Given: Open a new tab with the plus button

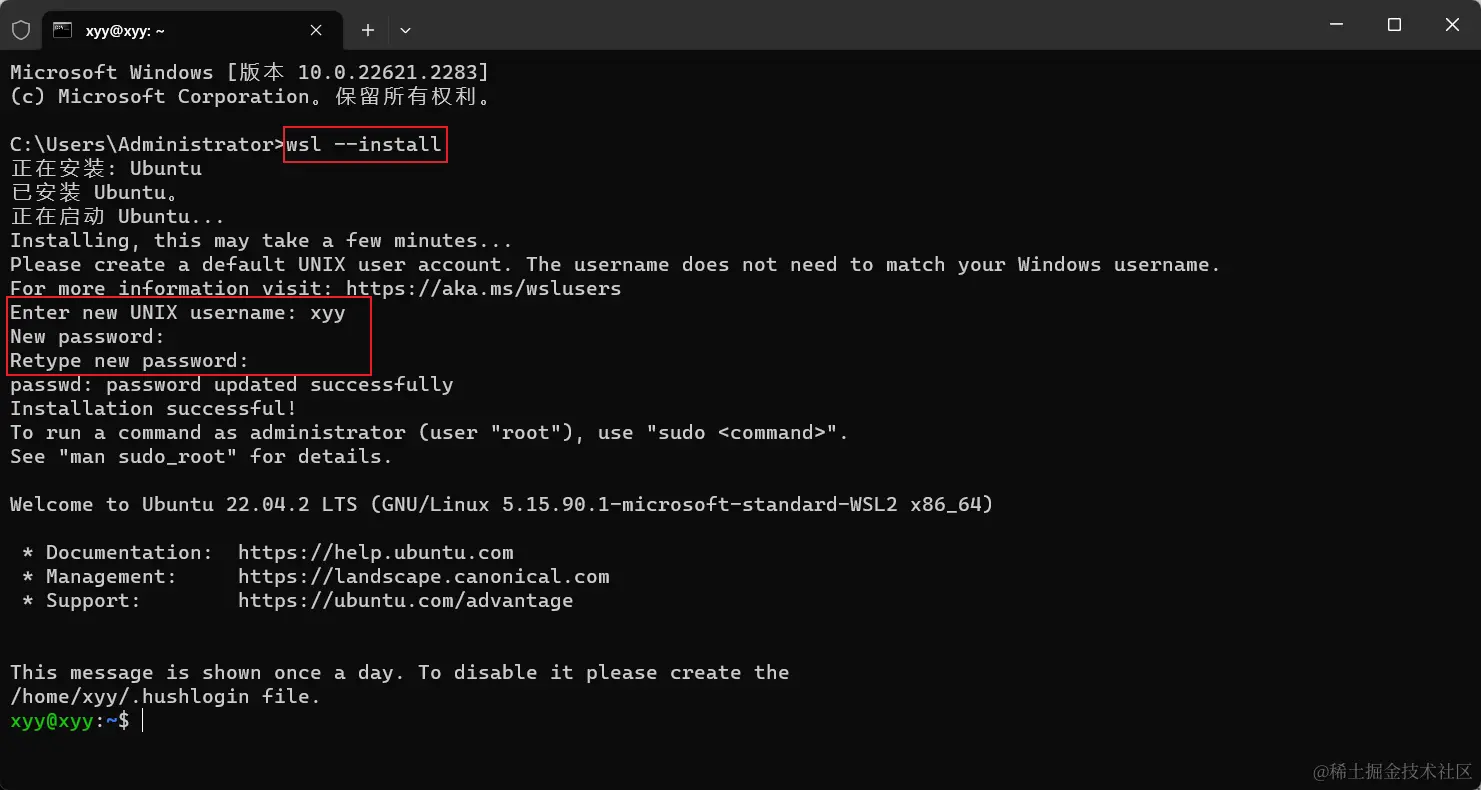Looking at the screenshot, I should coord(368,30).
